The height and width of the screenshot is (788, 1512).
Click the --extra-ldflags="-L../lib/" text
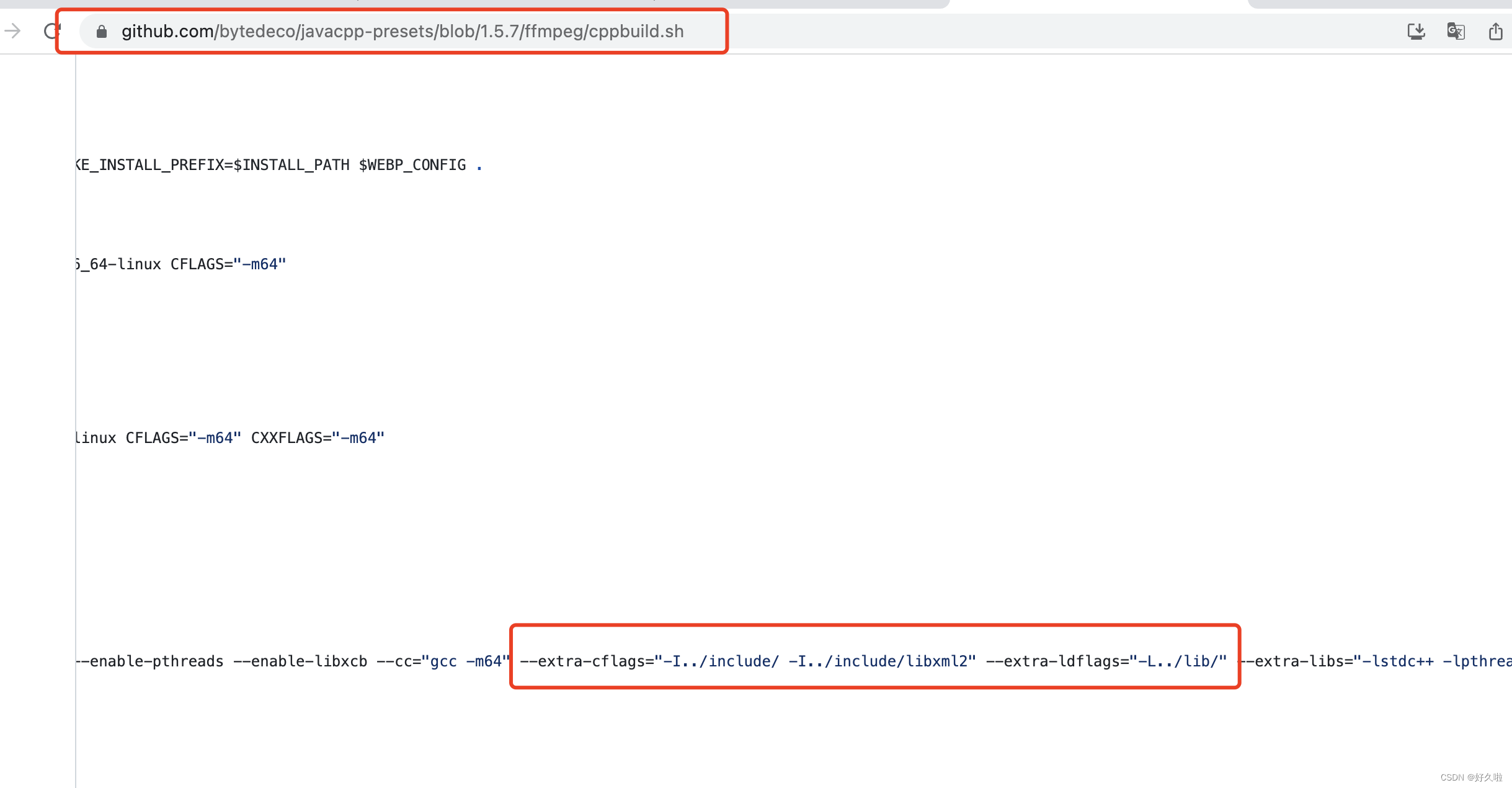pyautogui.click(x=1106, y=661)
